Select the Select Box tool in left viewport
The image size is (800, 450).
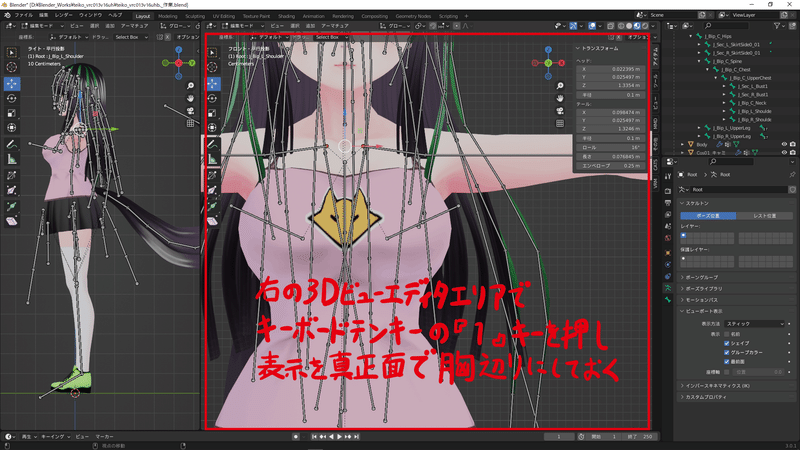pos(12,52)
